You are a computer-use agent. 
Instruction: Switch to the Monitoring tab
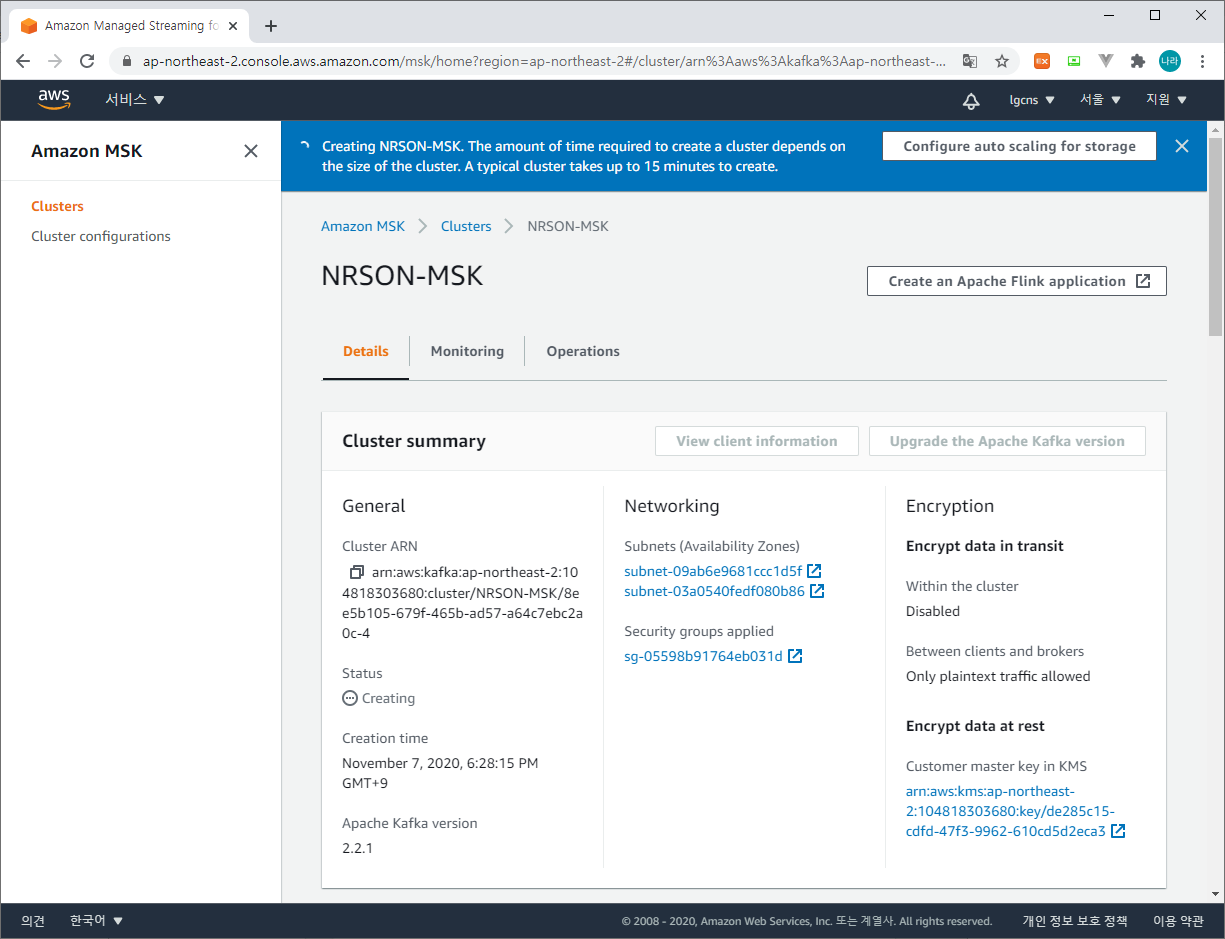click(x=467, y=351)
